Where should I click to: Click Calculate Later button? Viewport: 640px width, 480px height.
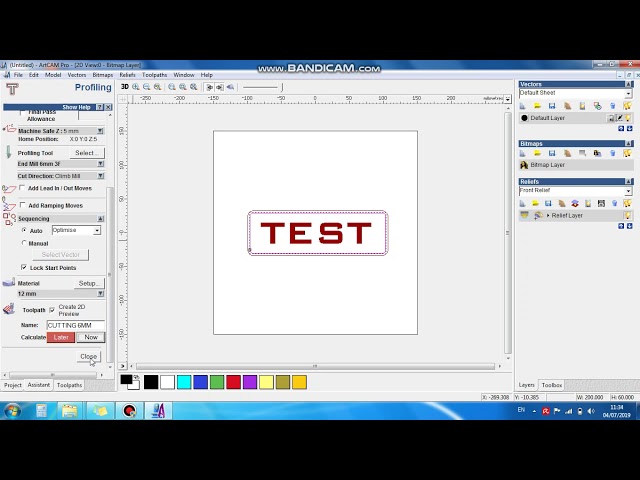(x=61, y=337)
